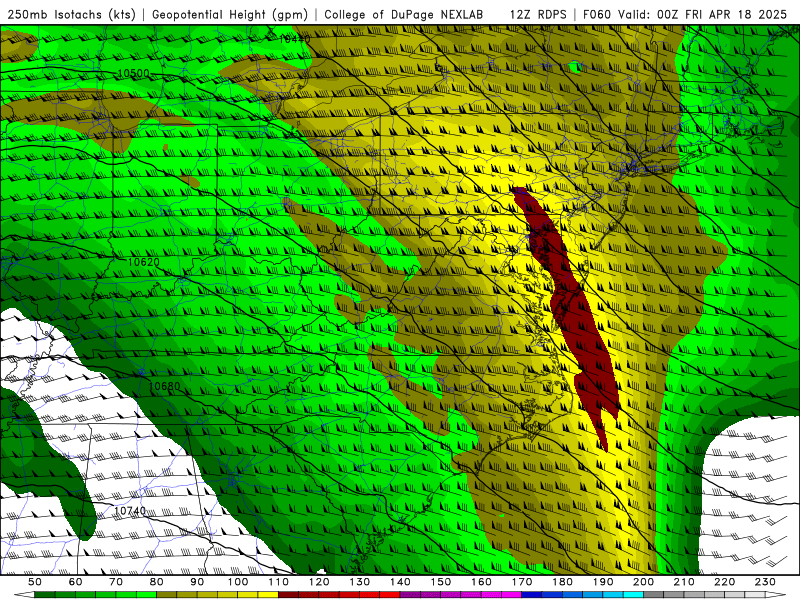Click the dark green swatch under 50

pos(45,595)
